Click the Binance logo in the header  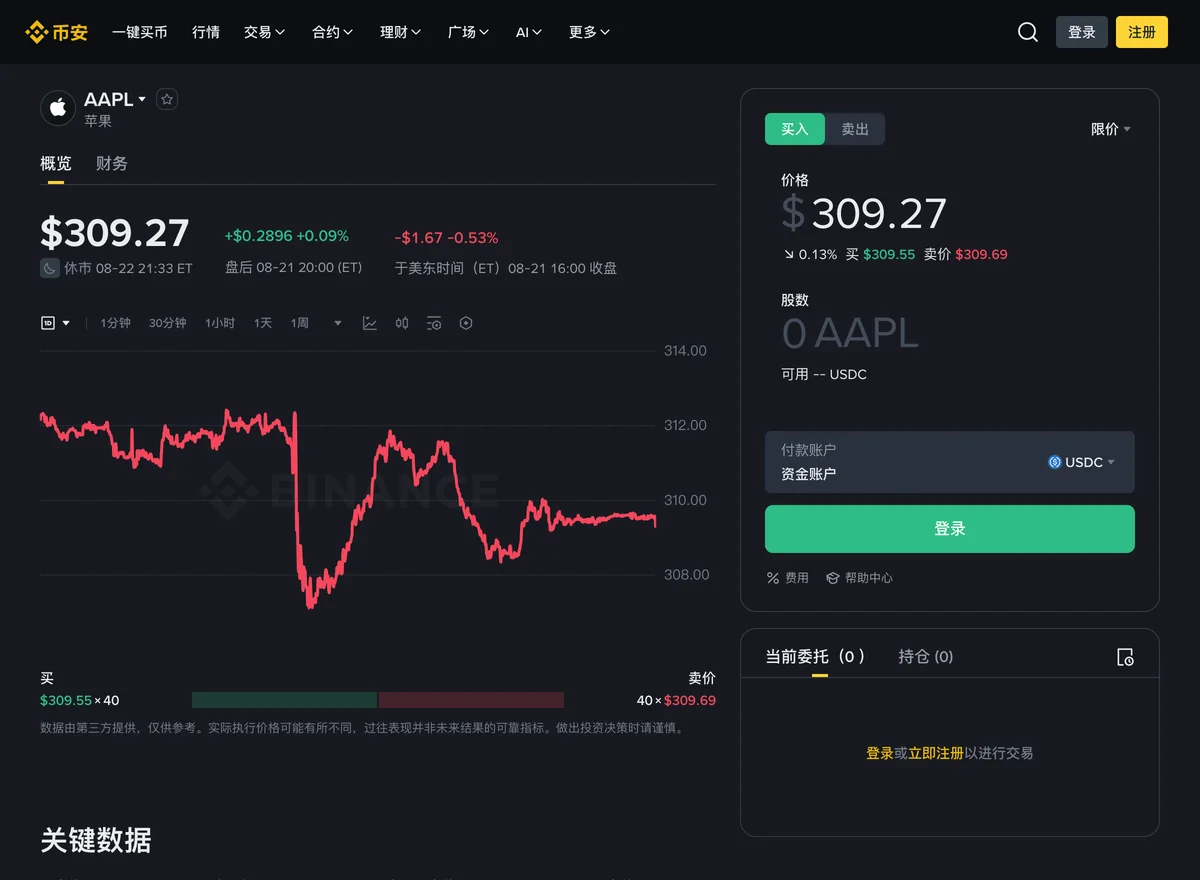point(56,32)
